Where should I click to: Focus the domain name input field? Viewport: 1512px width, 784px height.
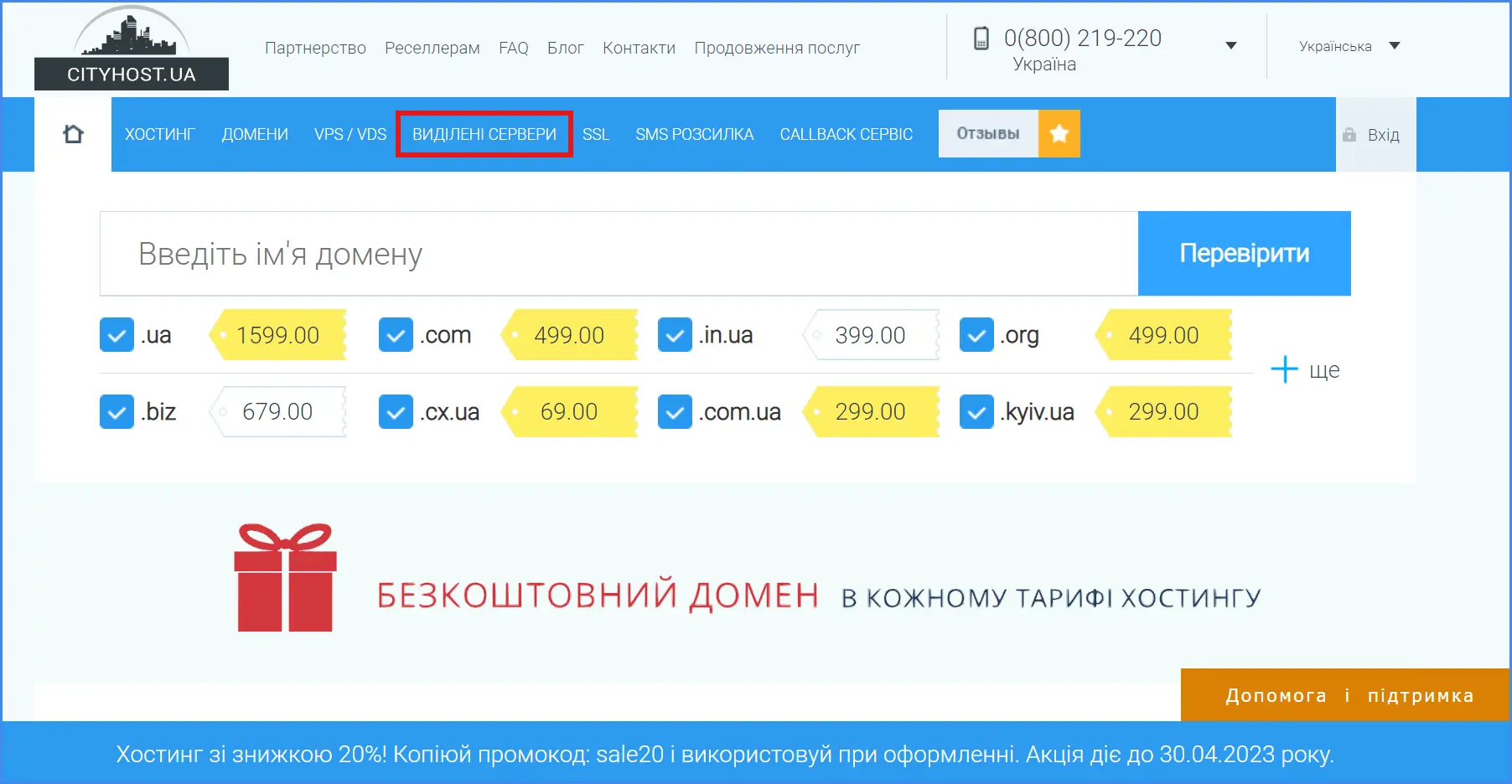[619, 253]
